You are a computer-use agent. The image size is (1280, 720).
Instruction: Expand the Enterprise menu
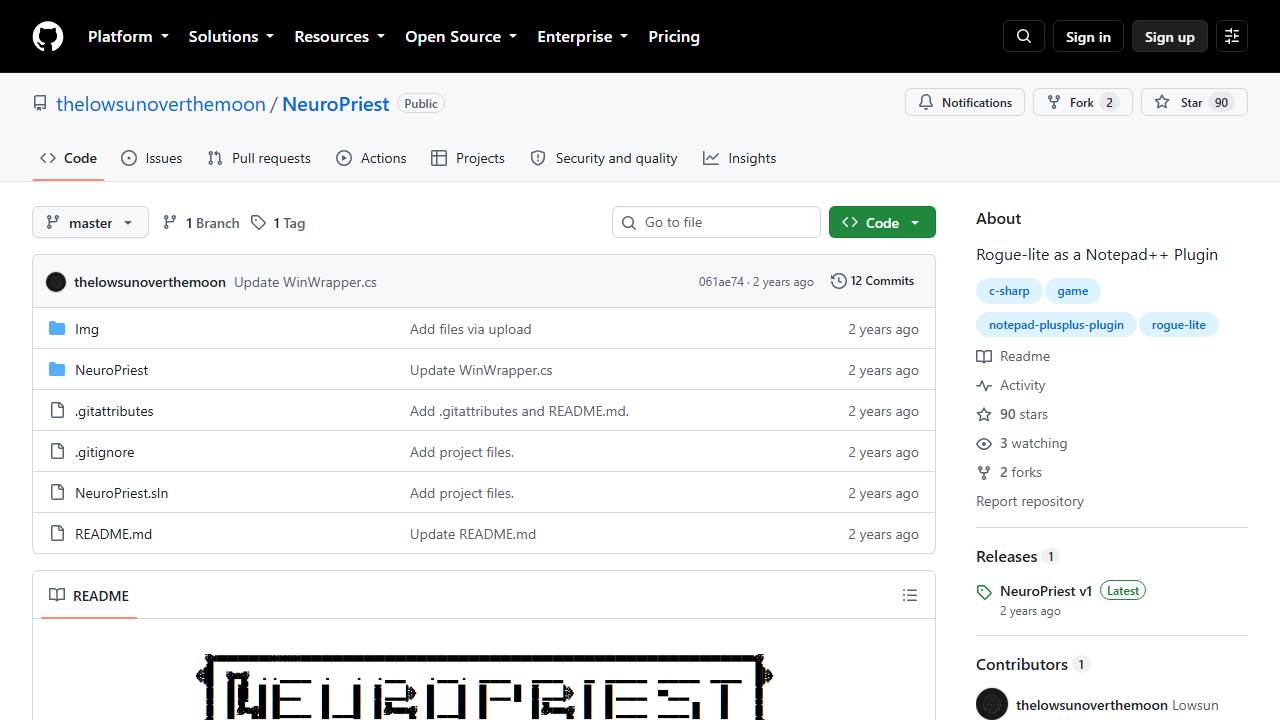583,37
